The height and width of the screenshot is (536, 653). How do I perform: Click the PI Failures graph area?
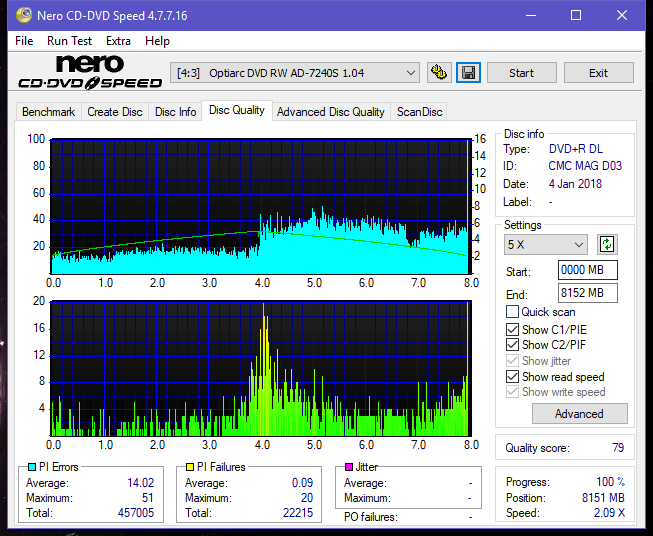pyautogui.click(x=261, y=368)
